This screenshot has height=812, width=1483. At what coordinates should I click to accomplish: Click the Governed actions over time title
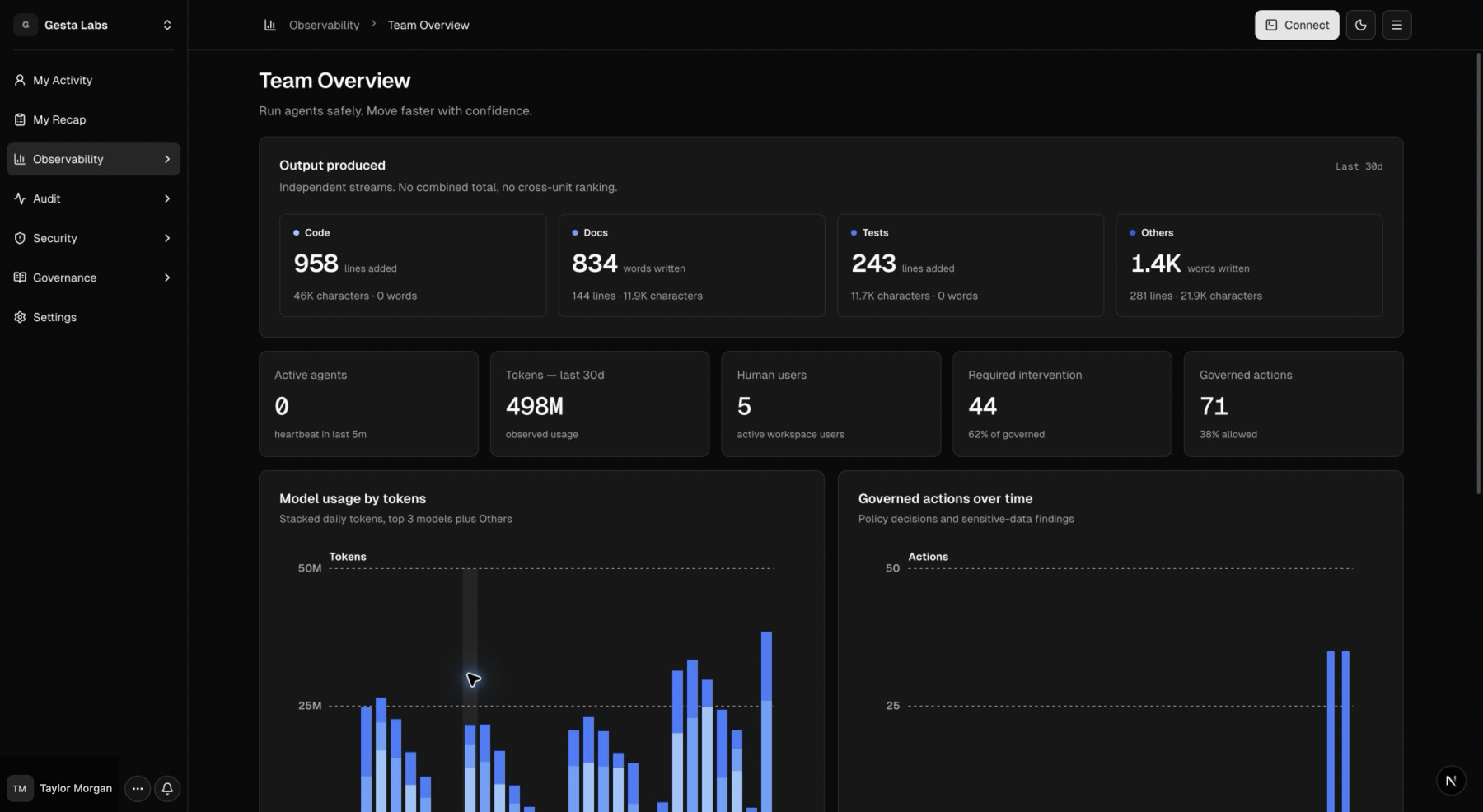click(945, 499)
